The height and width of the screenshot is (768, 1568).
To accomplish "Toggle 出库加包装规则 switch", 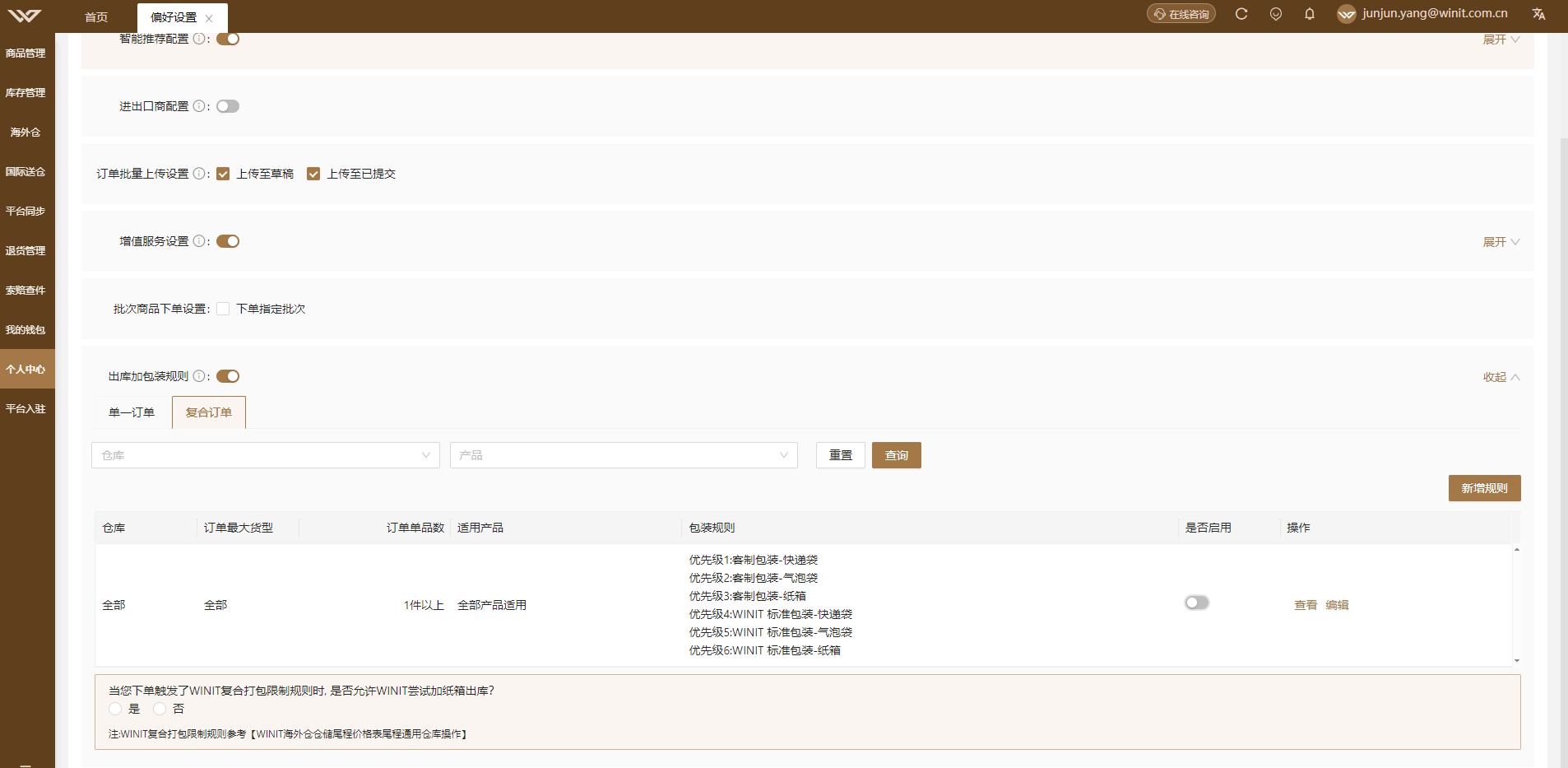I will (228, 376).
